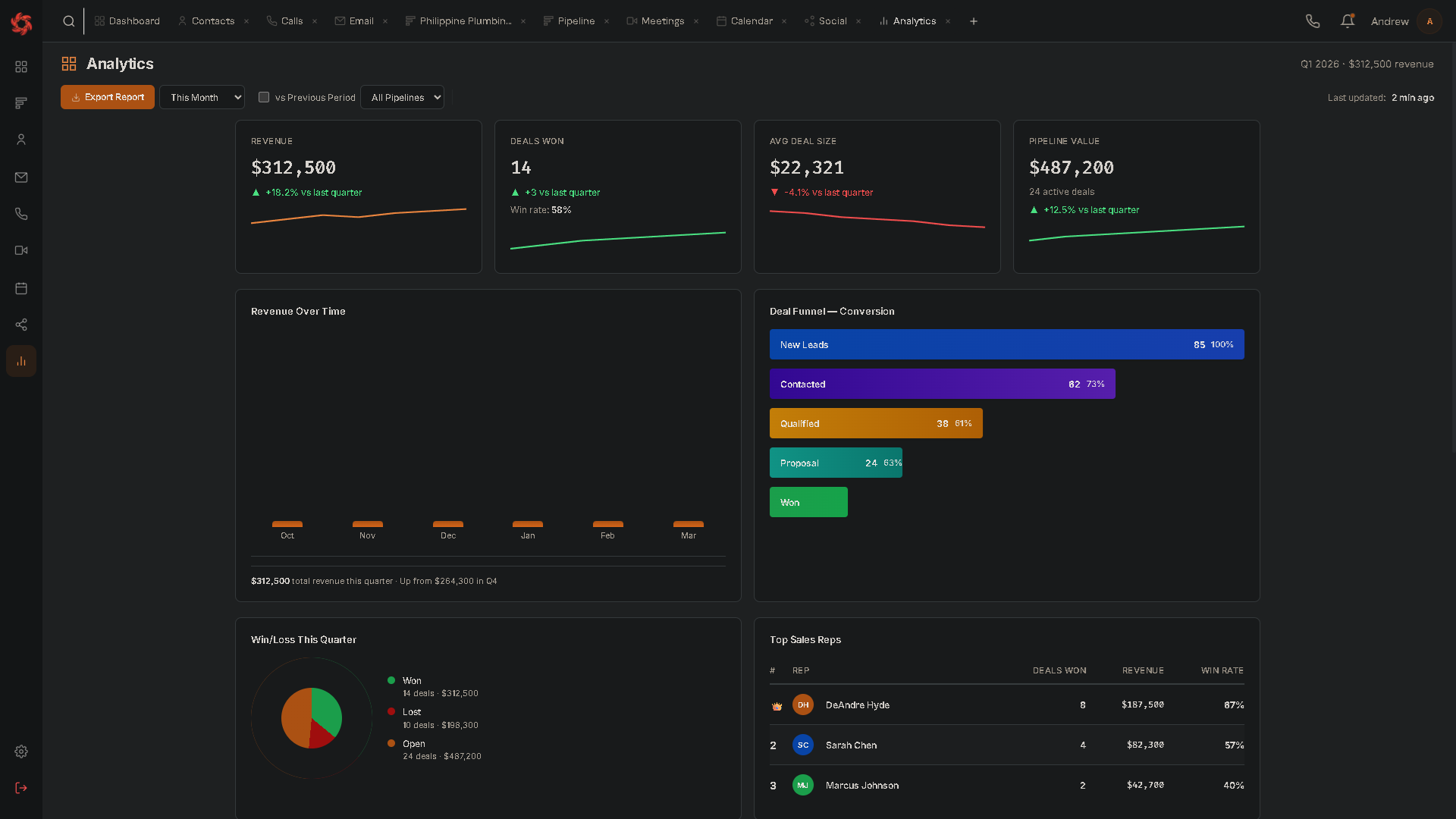Viewport: 1456px width, 819px height.
Task: Close the Philippine Plumbing tab
Action: point(523,21)
